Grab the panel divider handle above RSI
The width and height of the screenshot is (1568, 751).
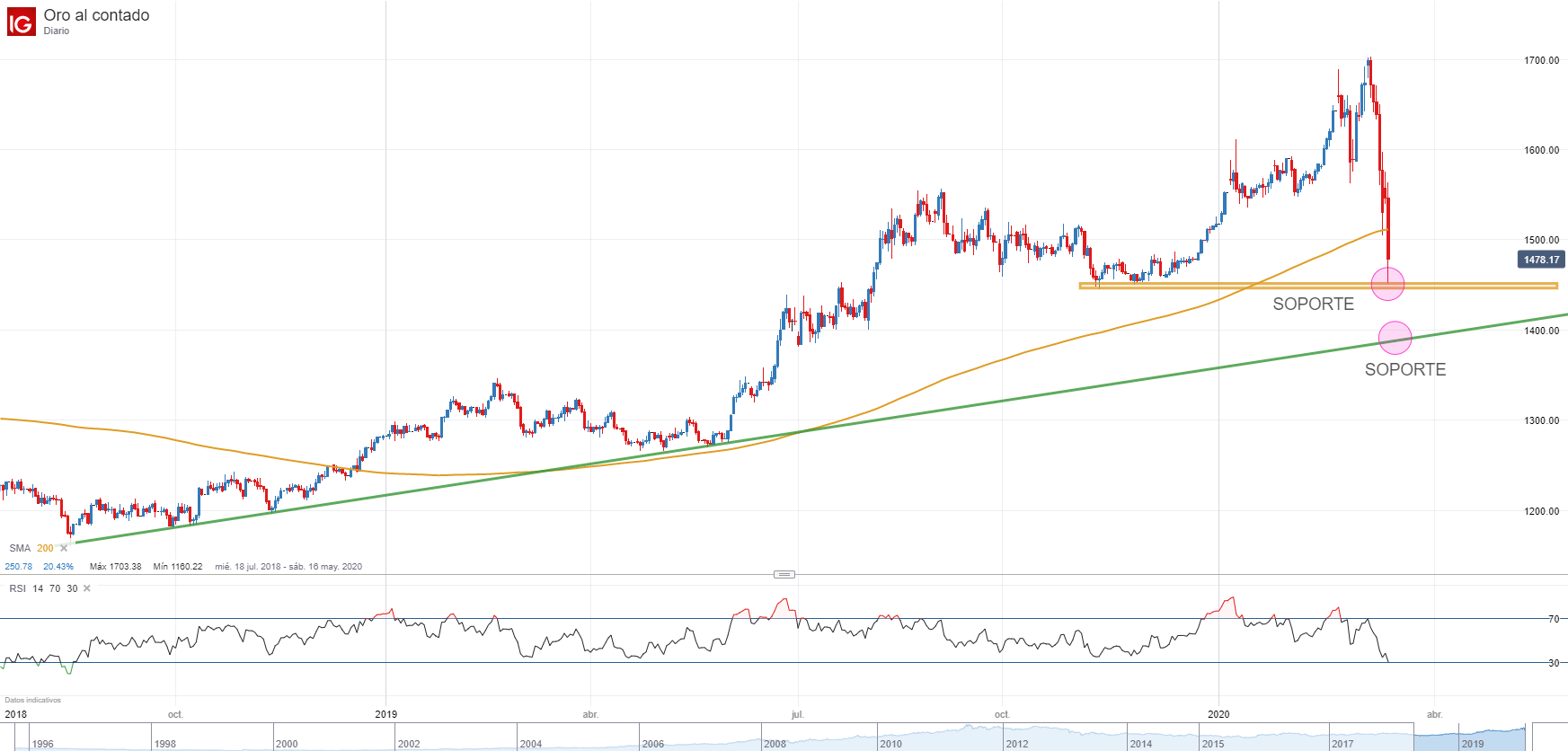coord(784,574)
